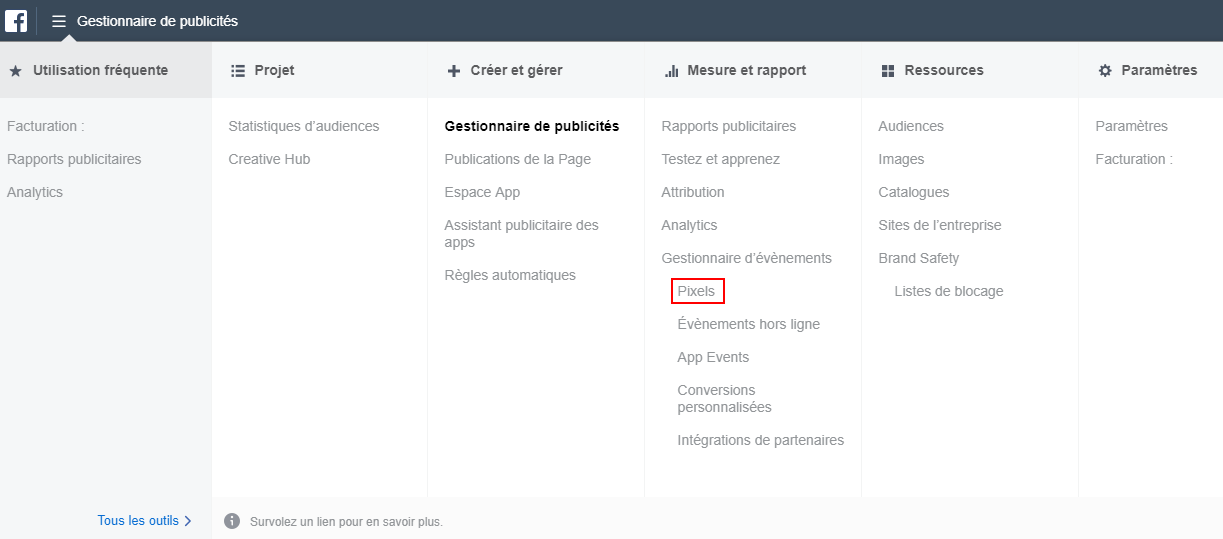This screenshot has height=539, width=1223.
Task: Open Analytics under Mesure et rapport
Action: (x=689, y=225)
